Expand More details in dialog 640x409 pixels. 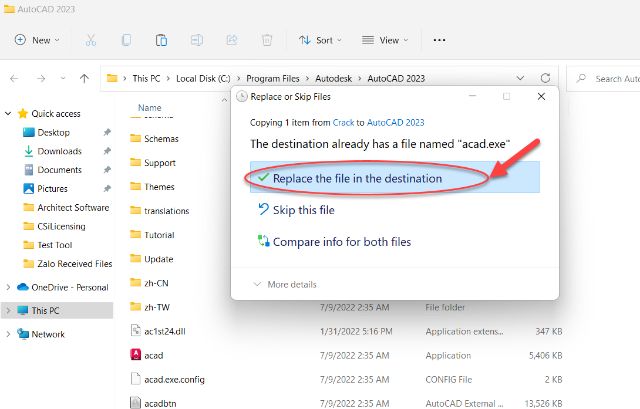[285, 285]
